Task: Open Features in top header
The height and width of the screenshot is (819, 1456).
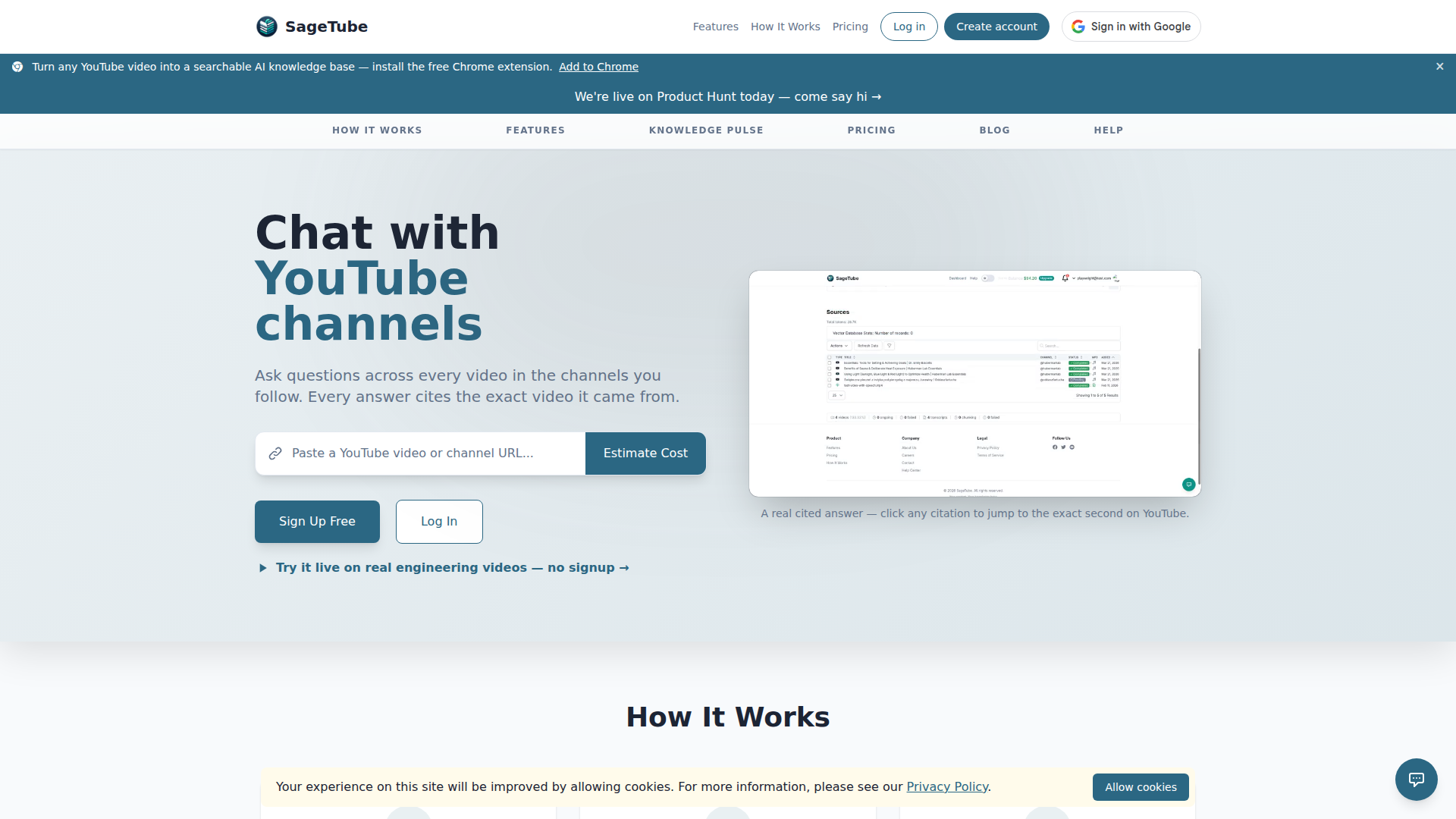Action: tap(715, 27)
